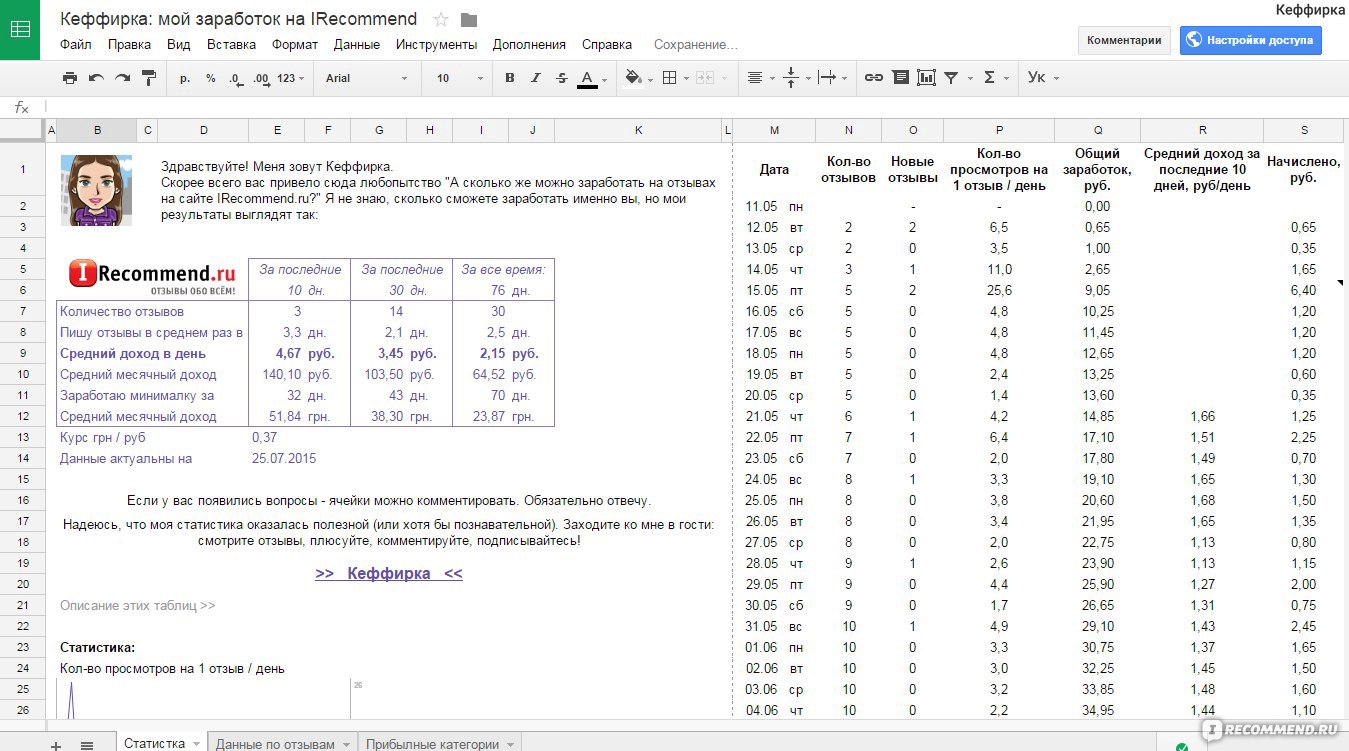The width and height of the screenshot is (1349, 751).
Task: Follow the >> Кеффирка << link
Action: (x=389, y=573)
